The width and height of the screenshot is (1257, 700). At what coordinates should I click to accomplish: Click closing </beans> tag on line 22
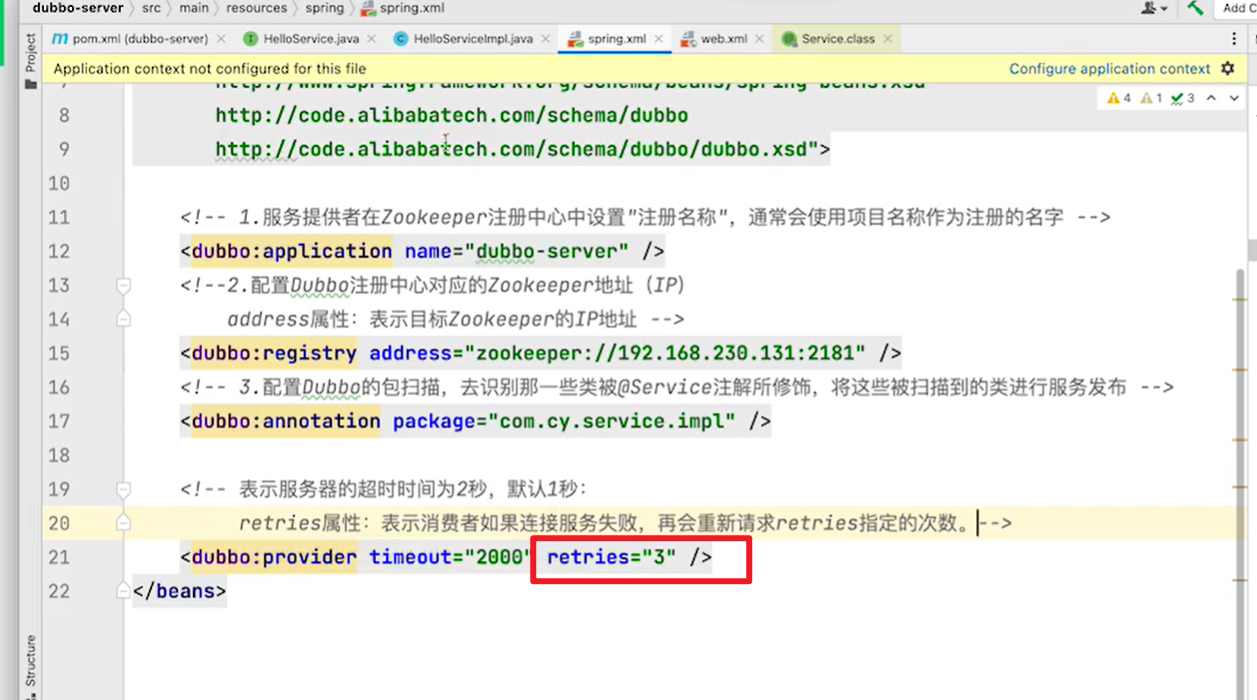(x=179, y=591)
